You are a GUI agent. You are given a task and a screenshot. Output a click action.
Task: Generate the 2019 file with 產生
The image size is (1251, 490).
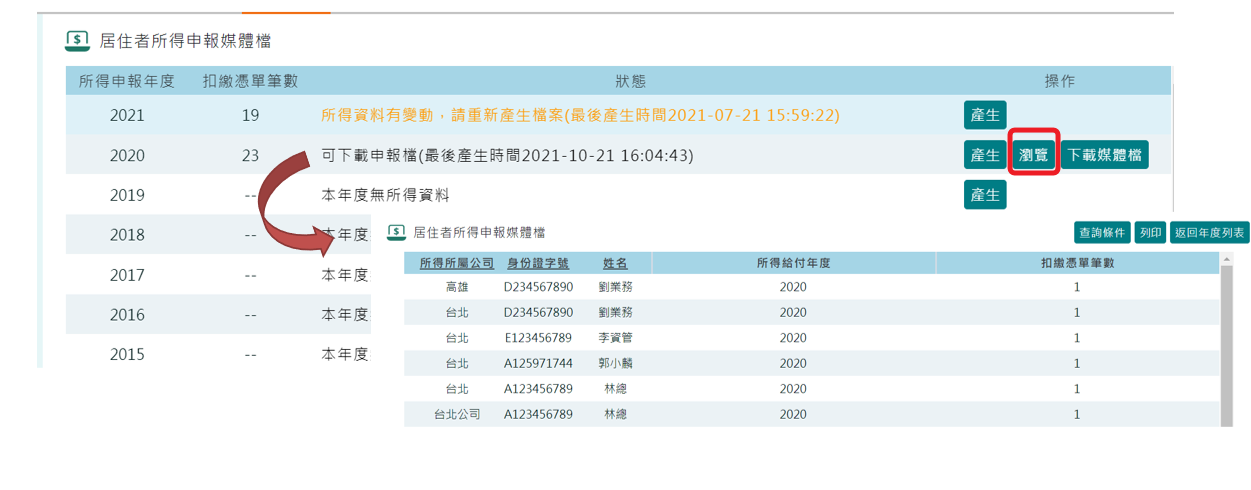985,195
